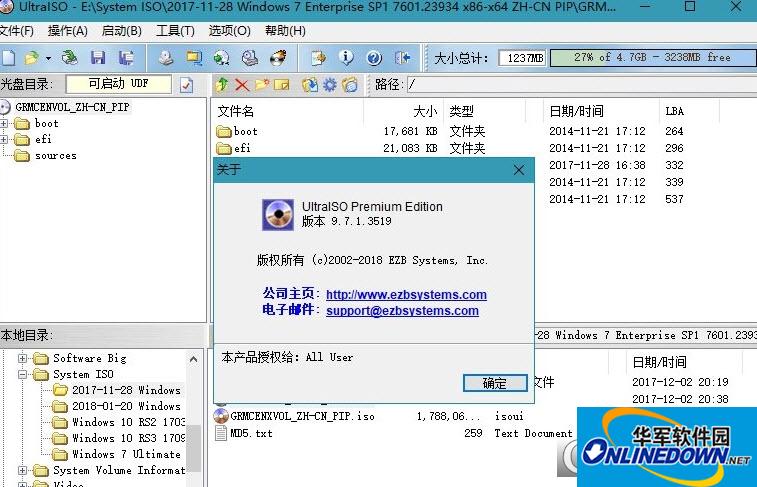Click the 路径 path input field

pos(581,85)
